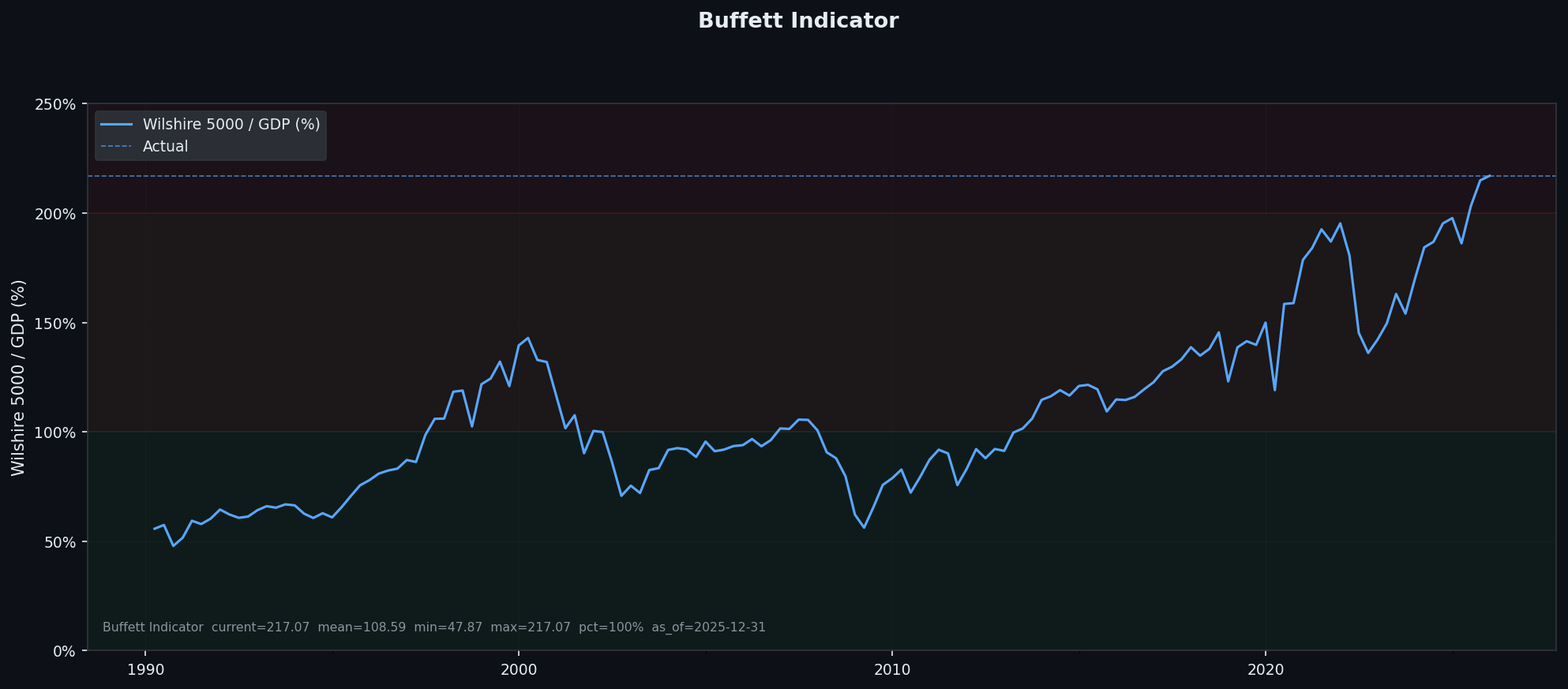The width and height of the screenshot is (1568, 689).
Task: Click the 150% y-axis tick label
Action: click(57, 324)
